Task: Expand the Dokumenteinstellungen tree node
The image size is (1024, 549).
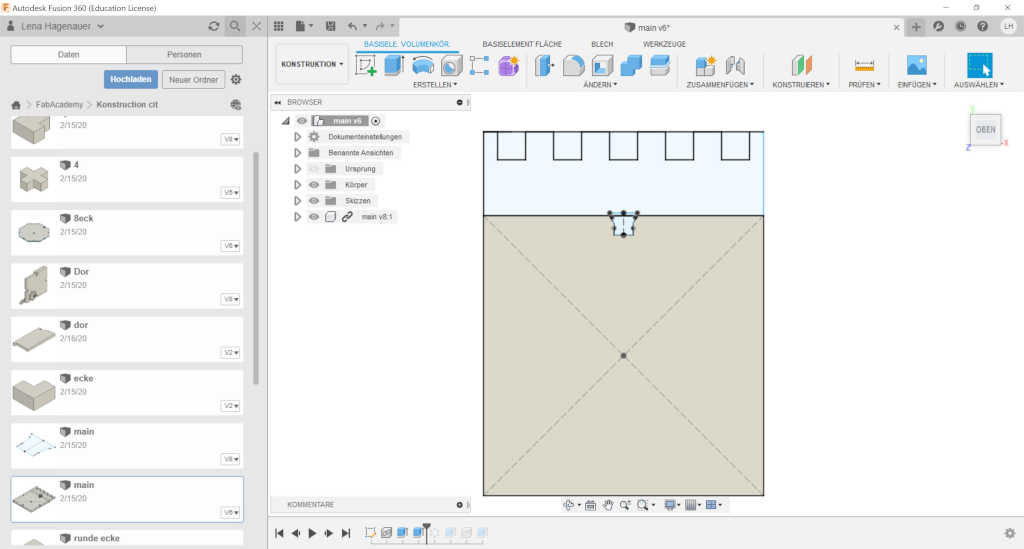Action: 297,136
